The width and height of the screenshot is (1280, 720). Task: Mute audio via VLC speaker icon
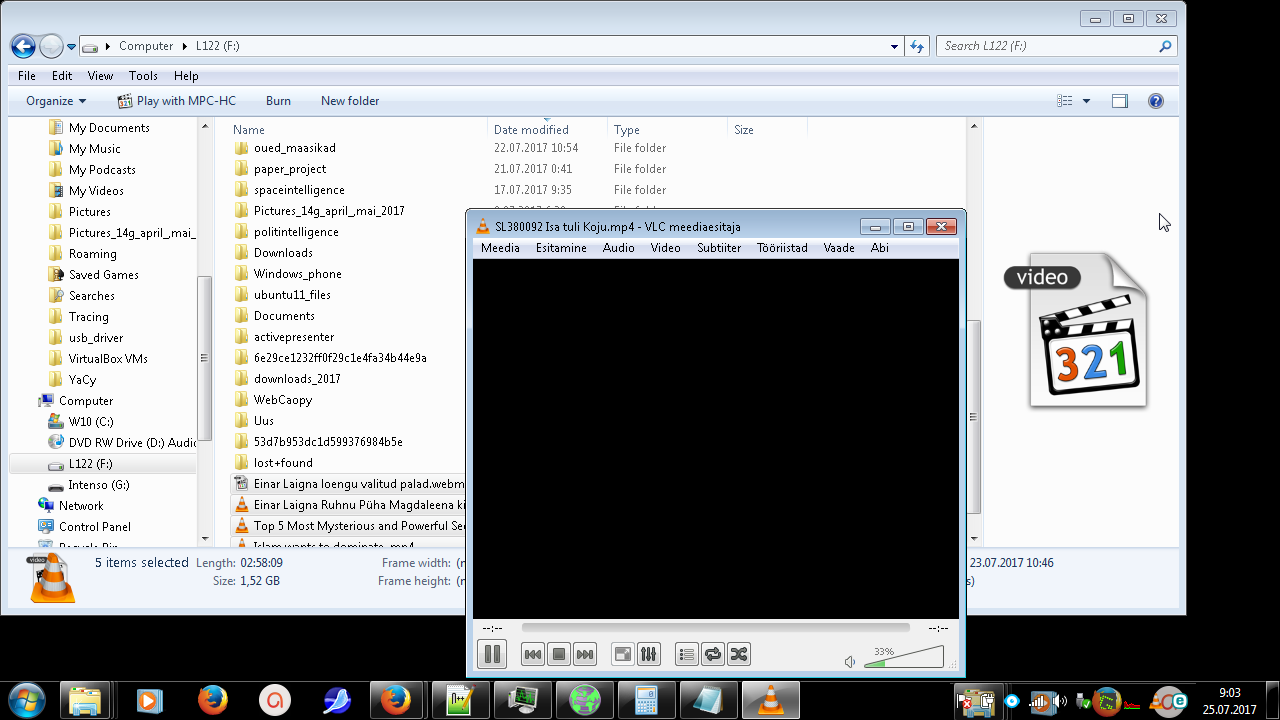[850, 662]
